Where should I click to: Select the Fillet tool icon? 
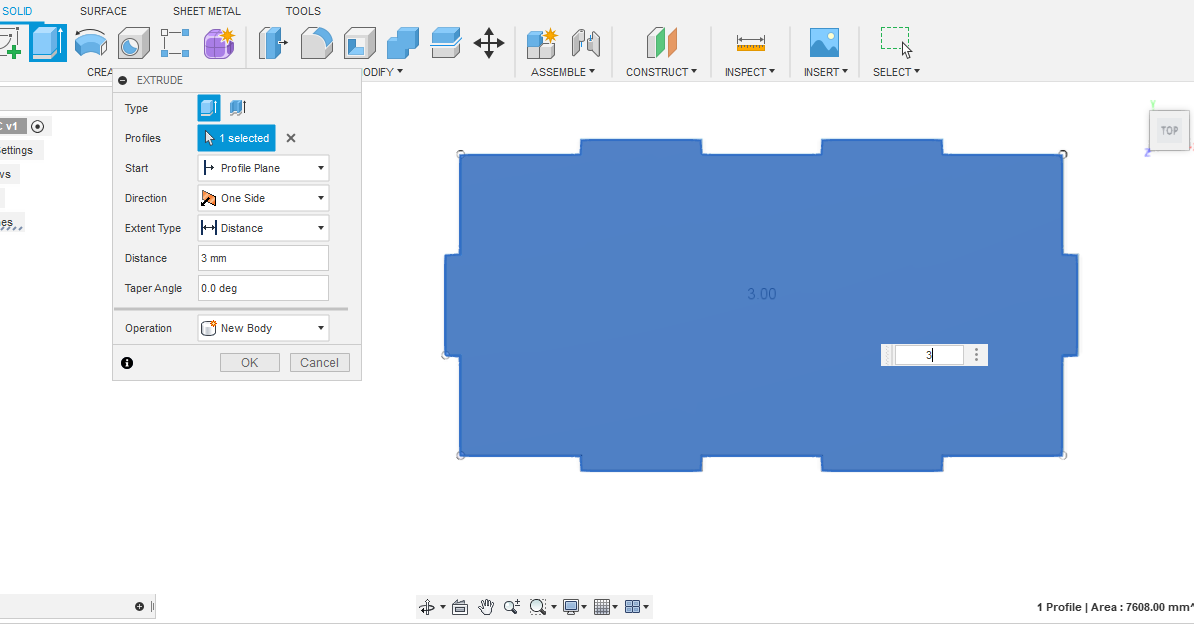tap(316, 43)
